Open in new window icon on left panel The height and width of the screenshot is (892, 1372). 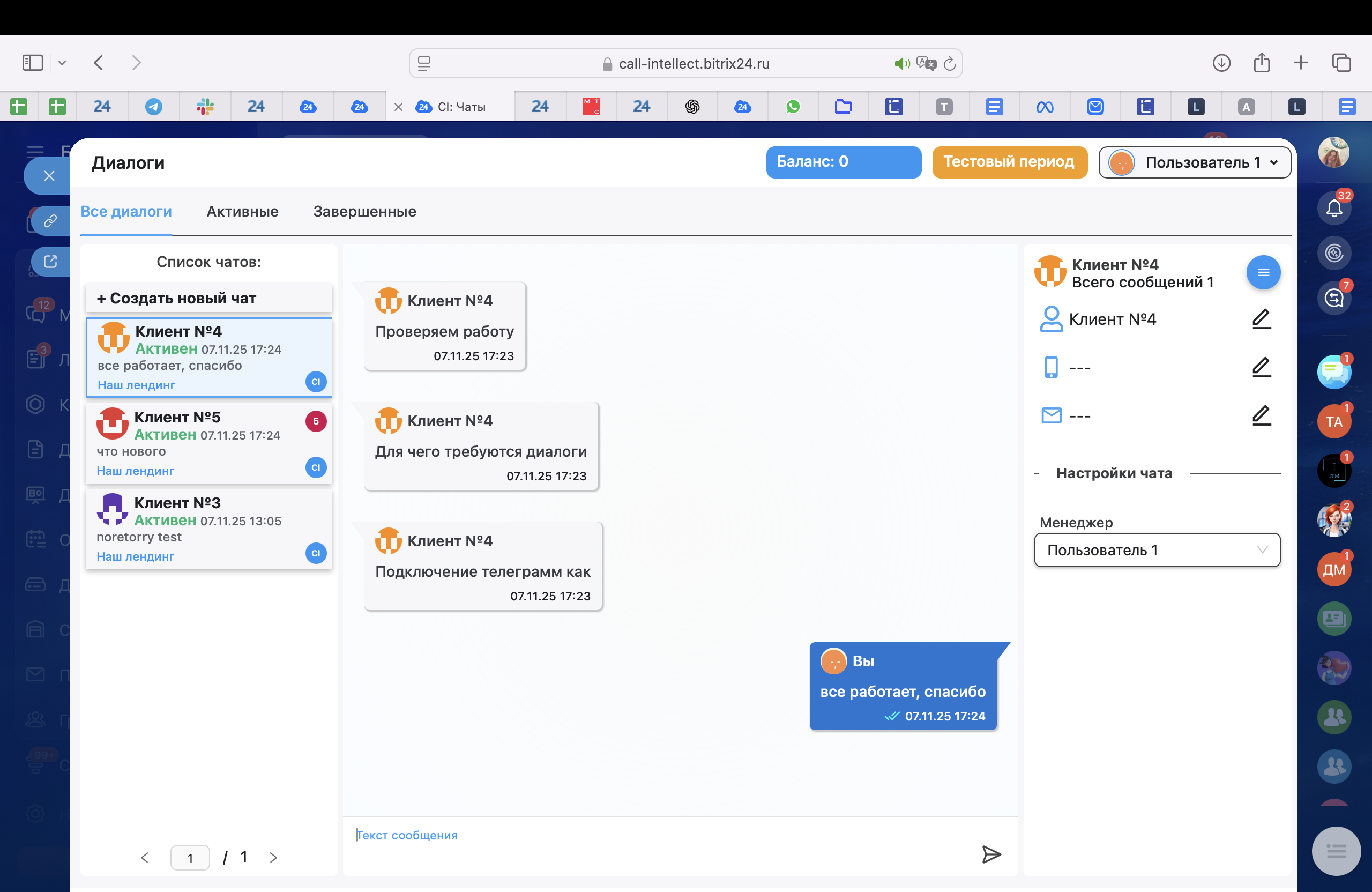[50, 262]
